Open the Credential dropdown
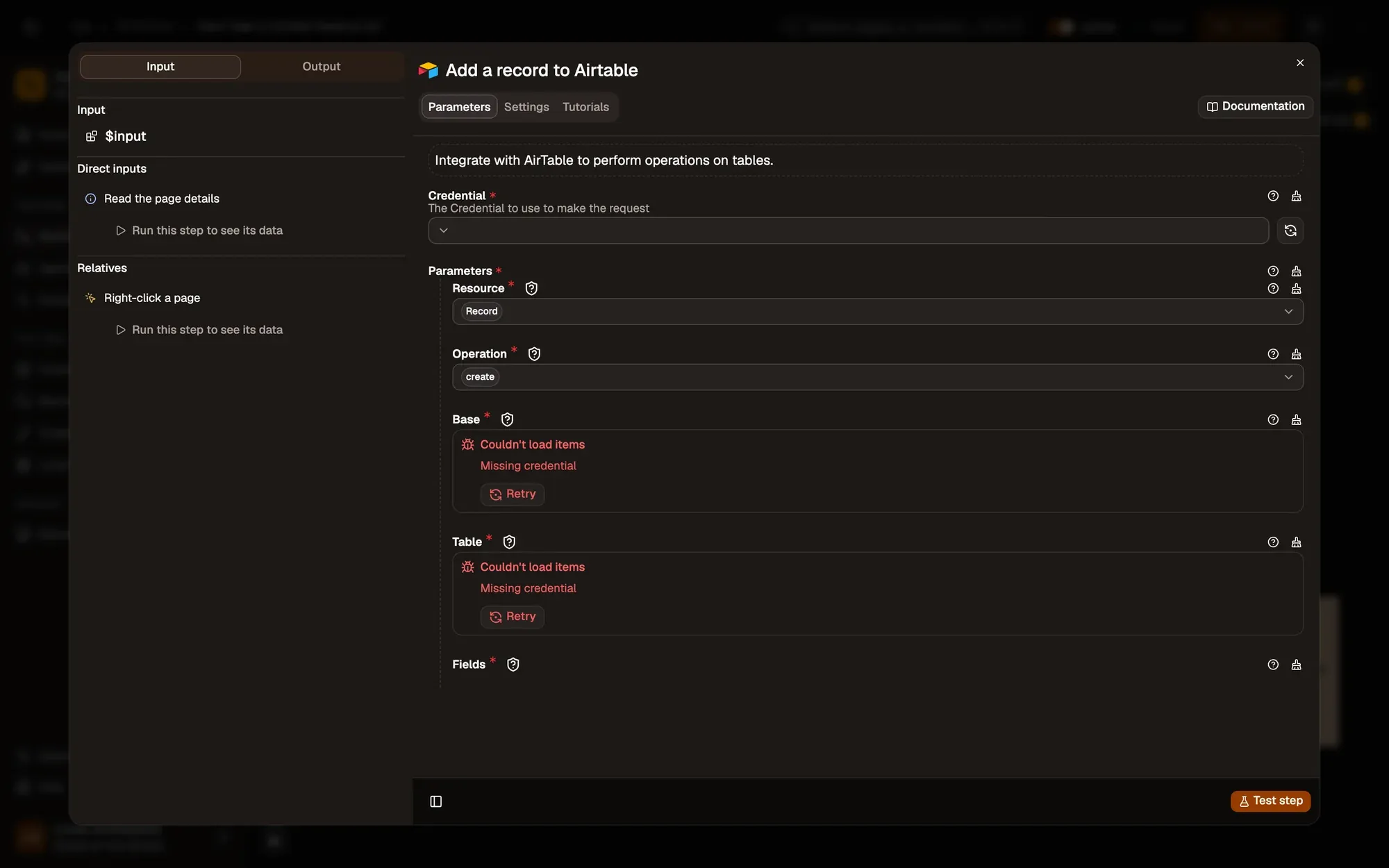Viewport: 1389px width, 868px height. [x=848, y=231]
